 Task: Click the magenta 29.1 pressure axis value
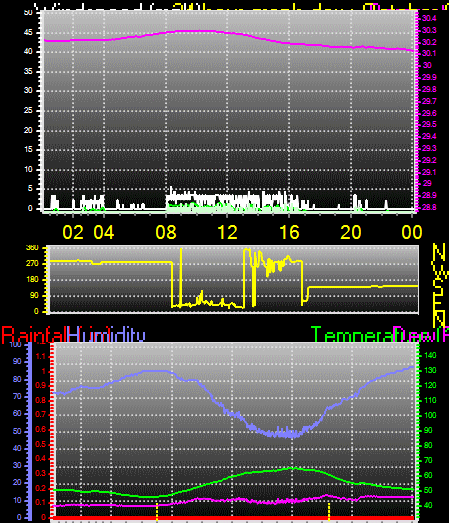[x=429, y=172]
